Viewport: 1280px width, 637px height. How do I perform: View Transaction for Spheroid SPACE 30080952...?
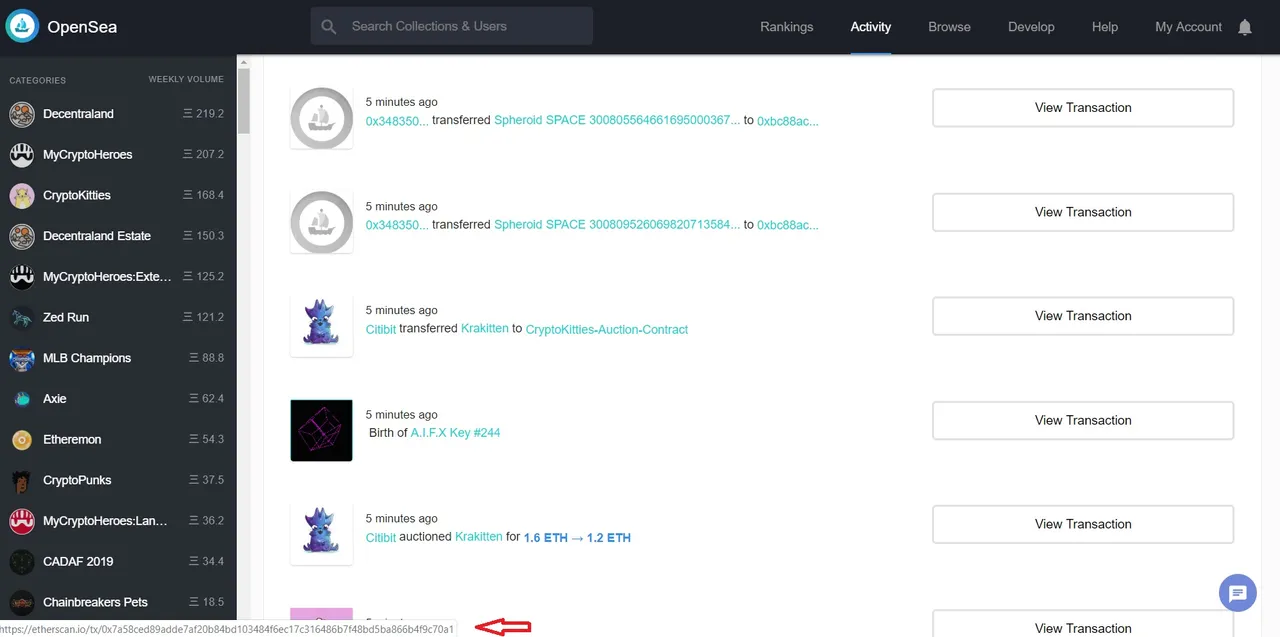(x=1083, y=212)
